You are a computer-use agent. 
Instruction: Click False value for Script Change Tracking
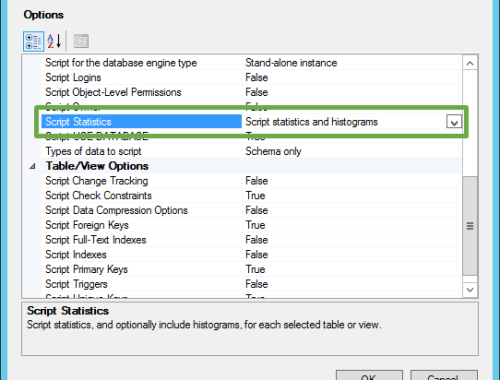(257, 181)
